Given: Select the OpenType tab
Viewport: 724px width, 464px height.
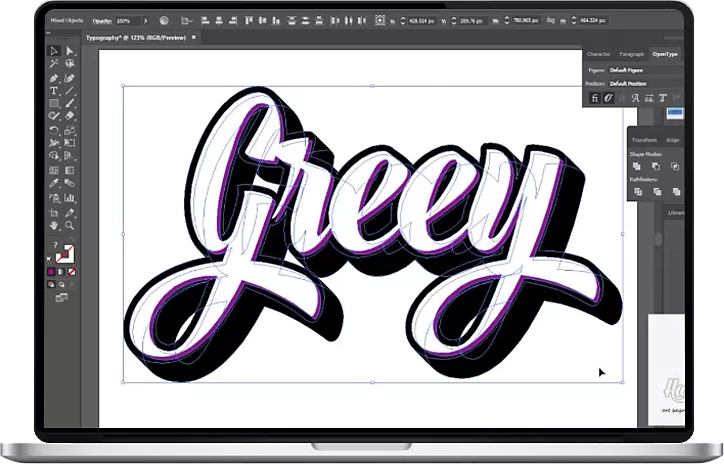Looking at the screenshot, I should coord(665,54).
